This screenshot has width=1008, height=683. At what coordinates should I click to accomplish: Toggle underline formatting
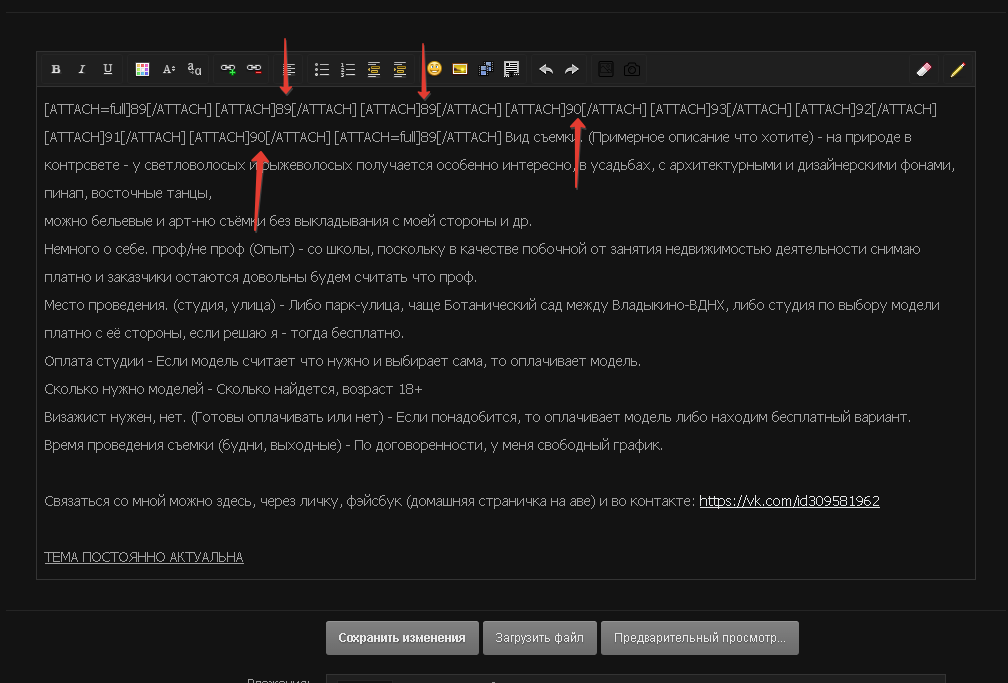point(108,69)
